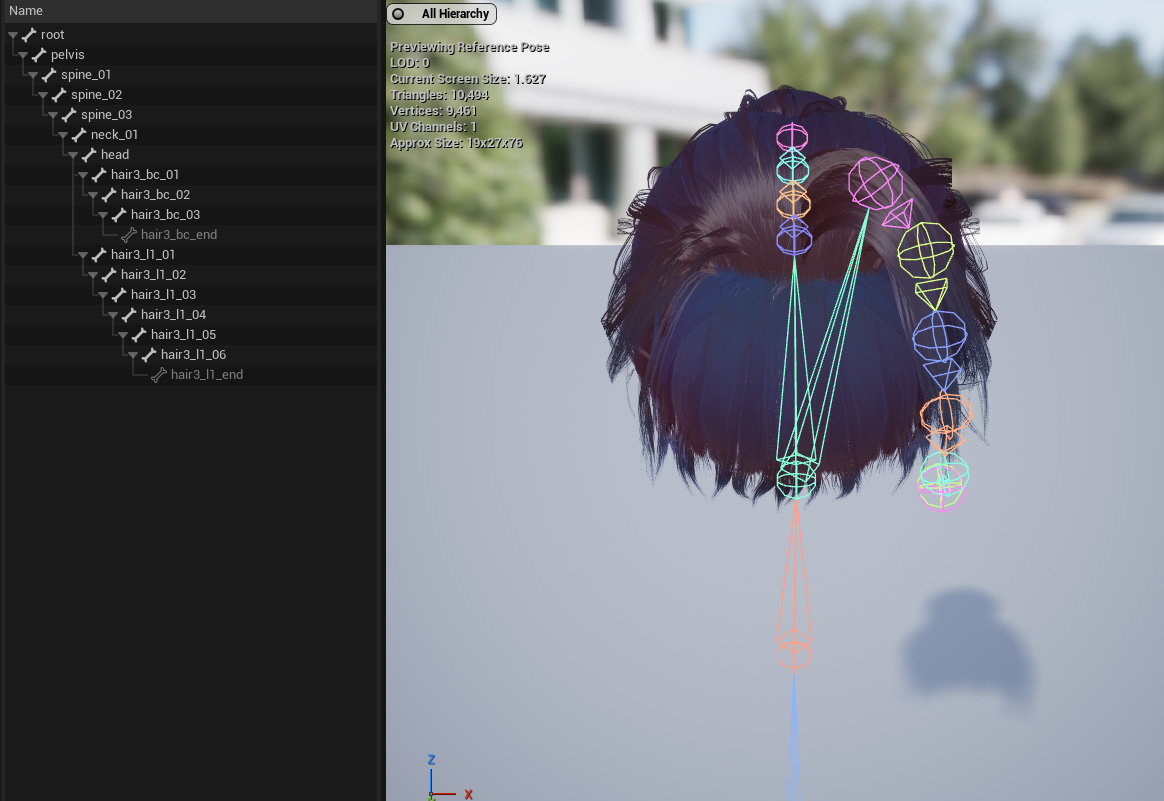Select the hair3_l1_end bone name

point(207,376)
